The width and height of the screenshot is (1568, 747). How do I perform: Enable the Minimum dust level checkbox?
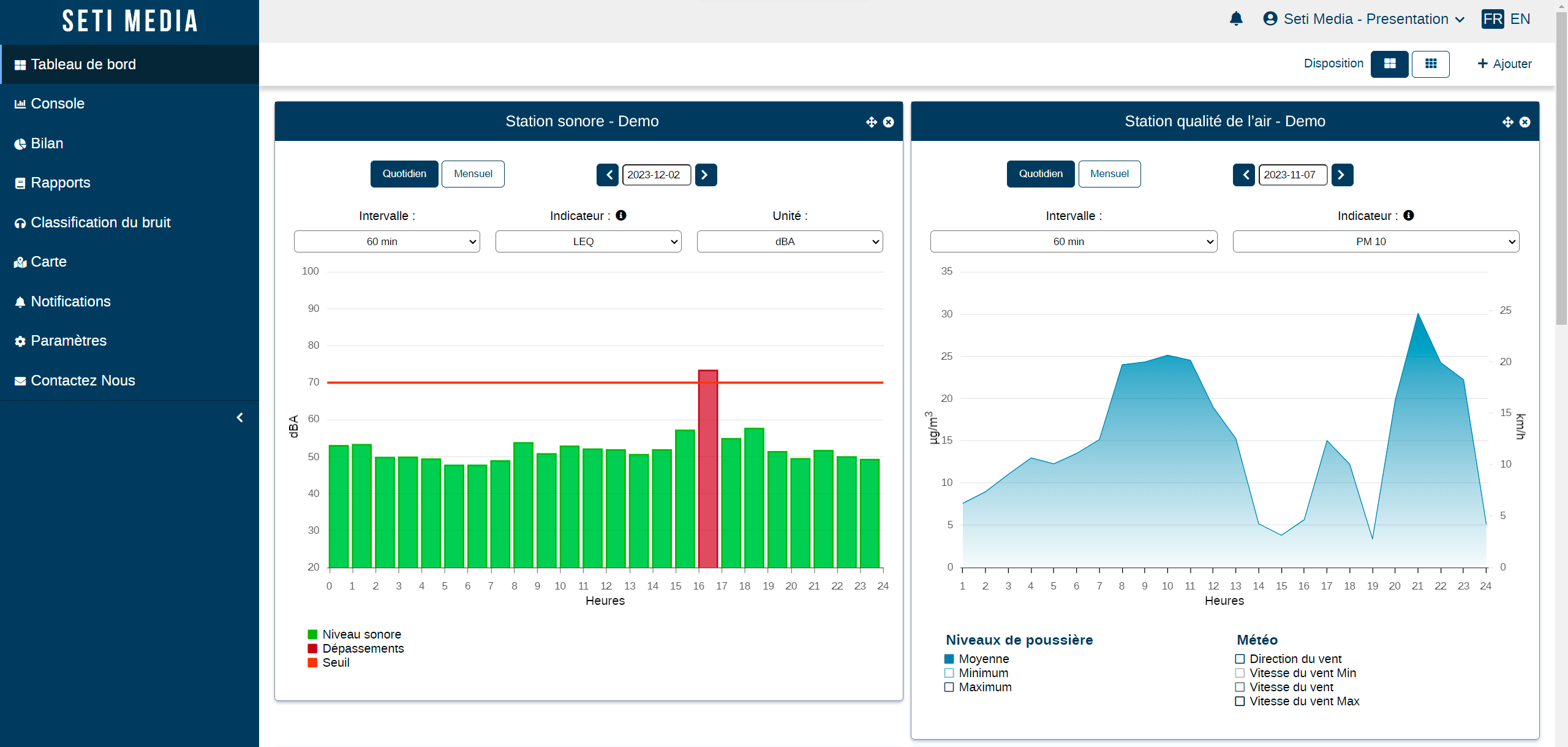pyautogui.click(x=949, y=673)
